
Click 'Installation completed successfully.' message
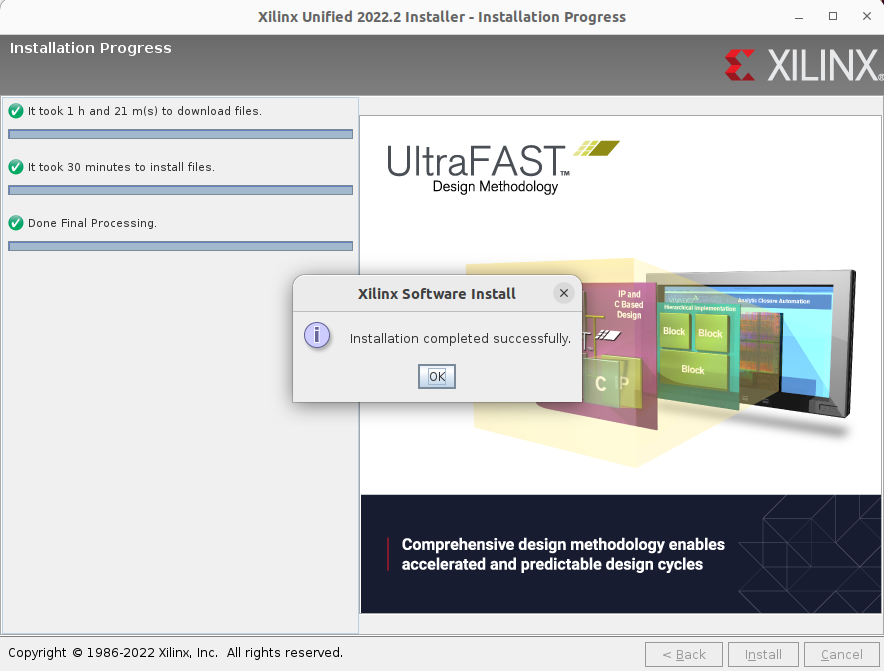click(460, 338)
